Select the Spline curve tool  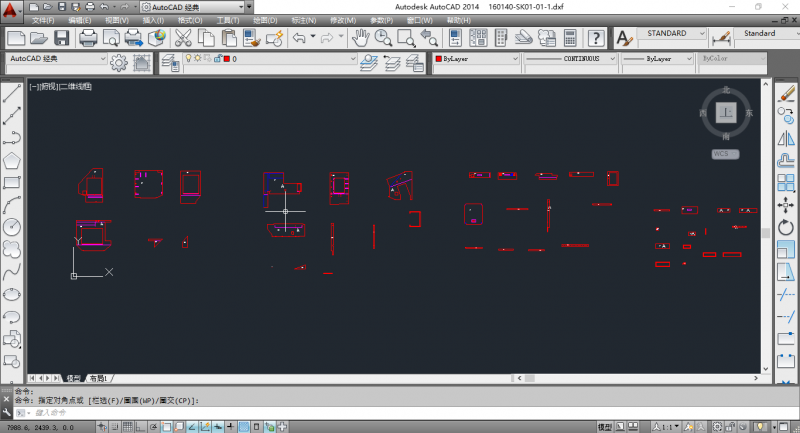point(12,271)
